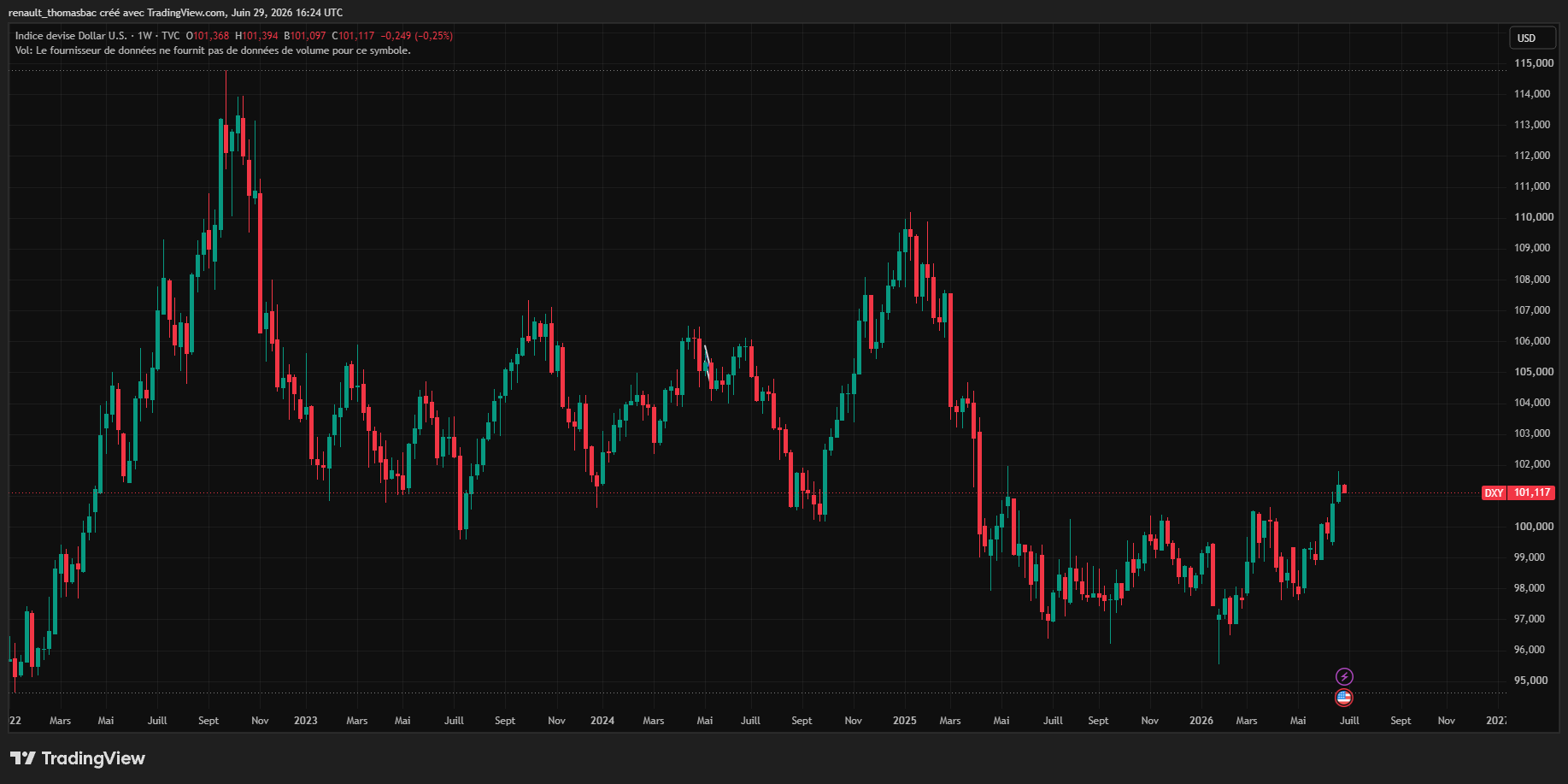Click the 95,000 price axis label
The width and height of the screenshot is (1568, 784).
coord(1530,681)
